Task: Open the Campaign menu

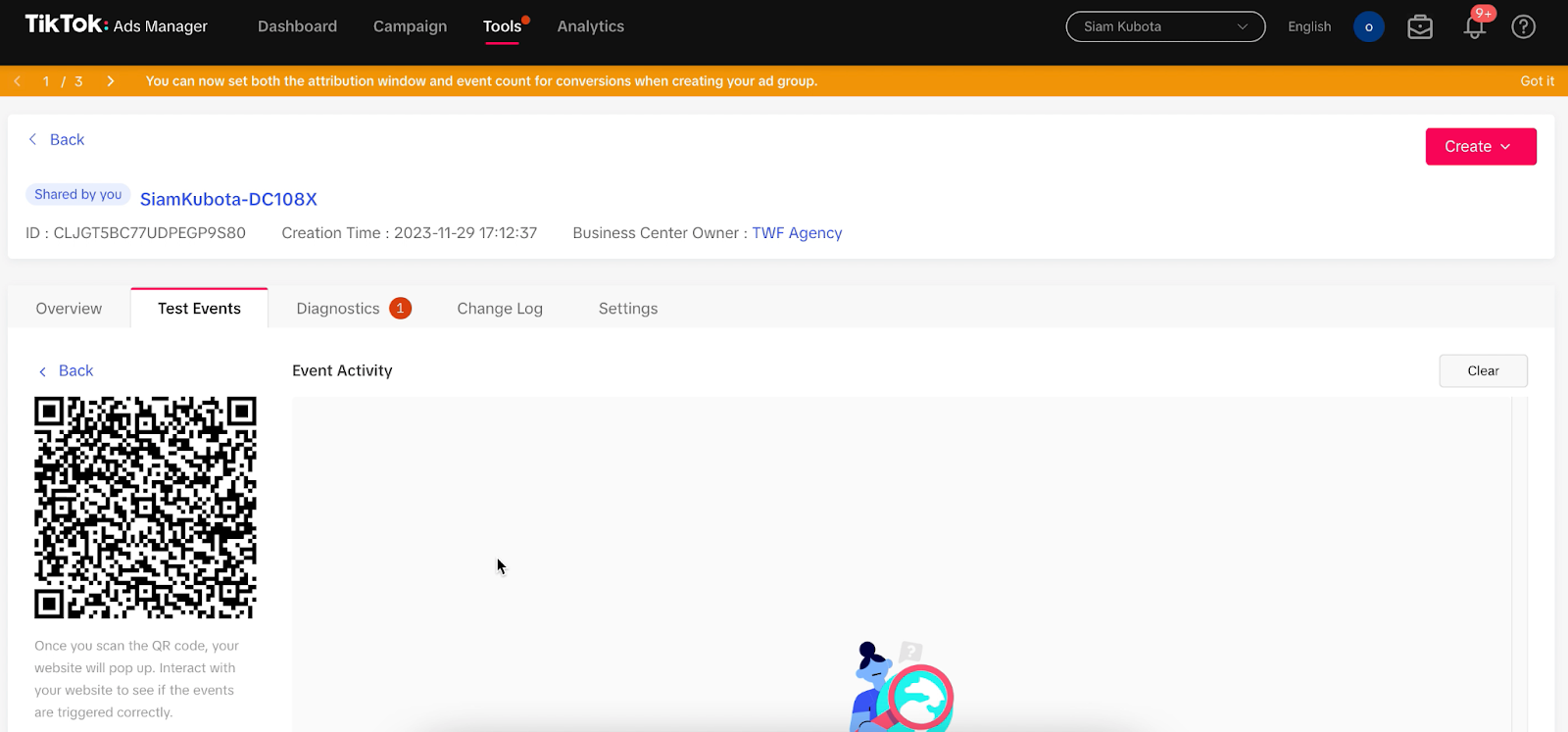Action: [410, 26]
